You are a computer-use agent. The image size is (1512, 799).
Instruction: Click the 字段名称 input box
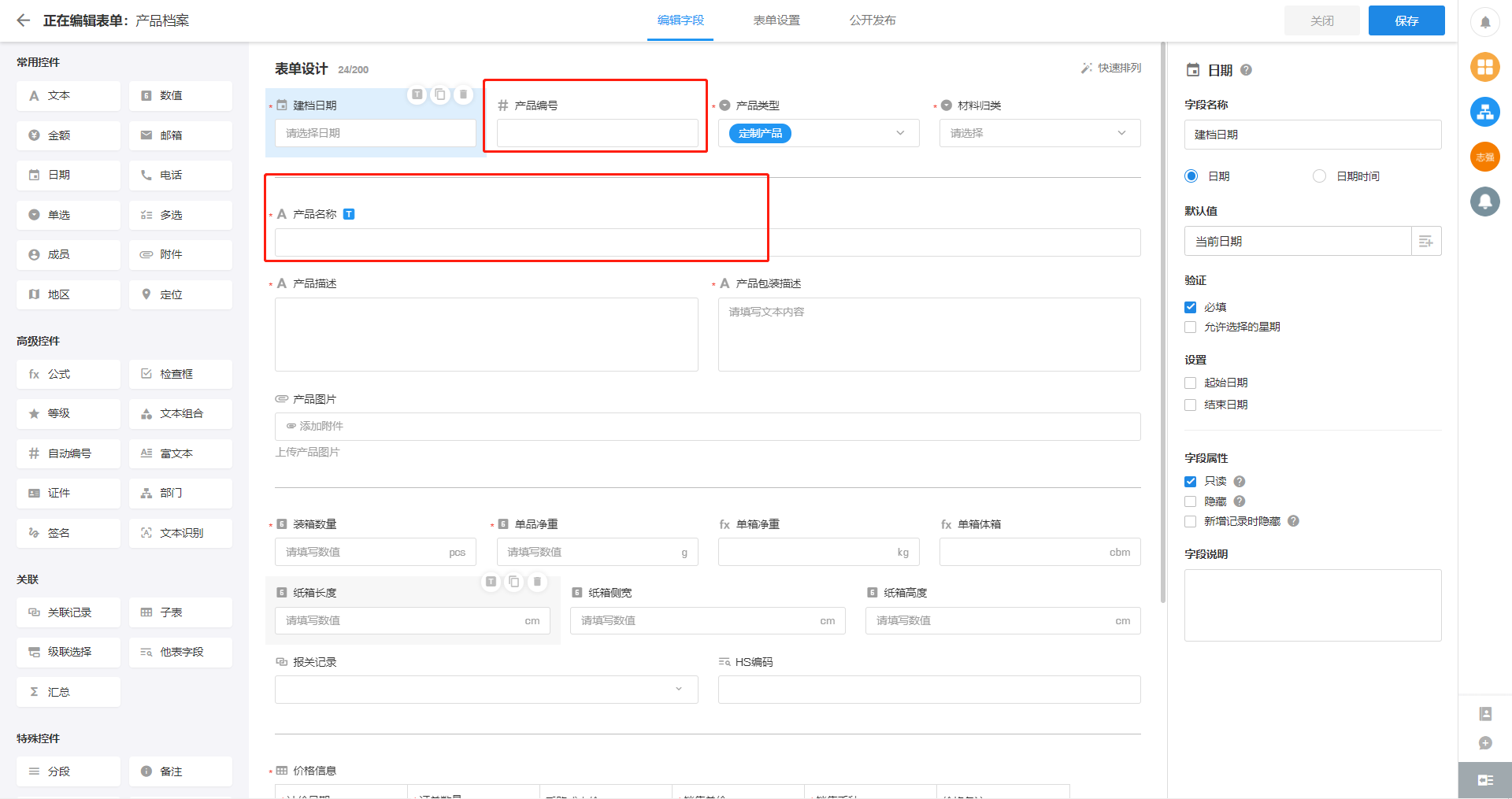(1313, 135)
